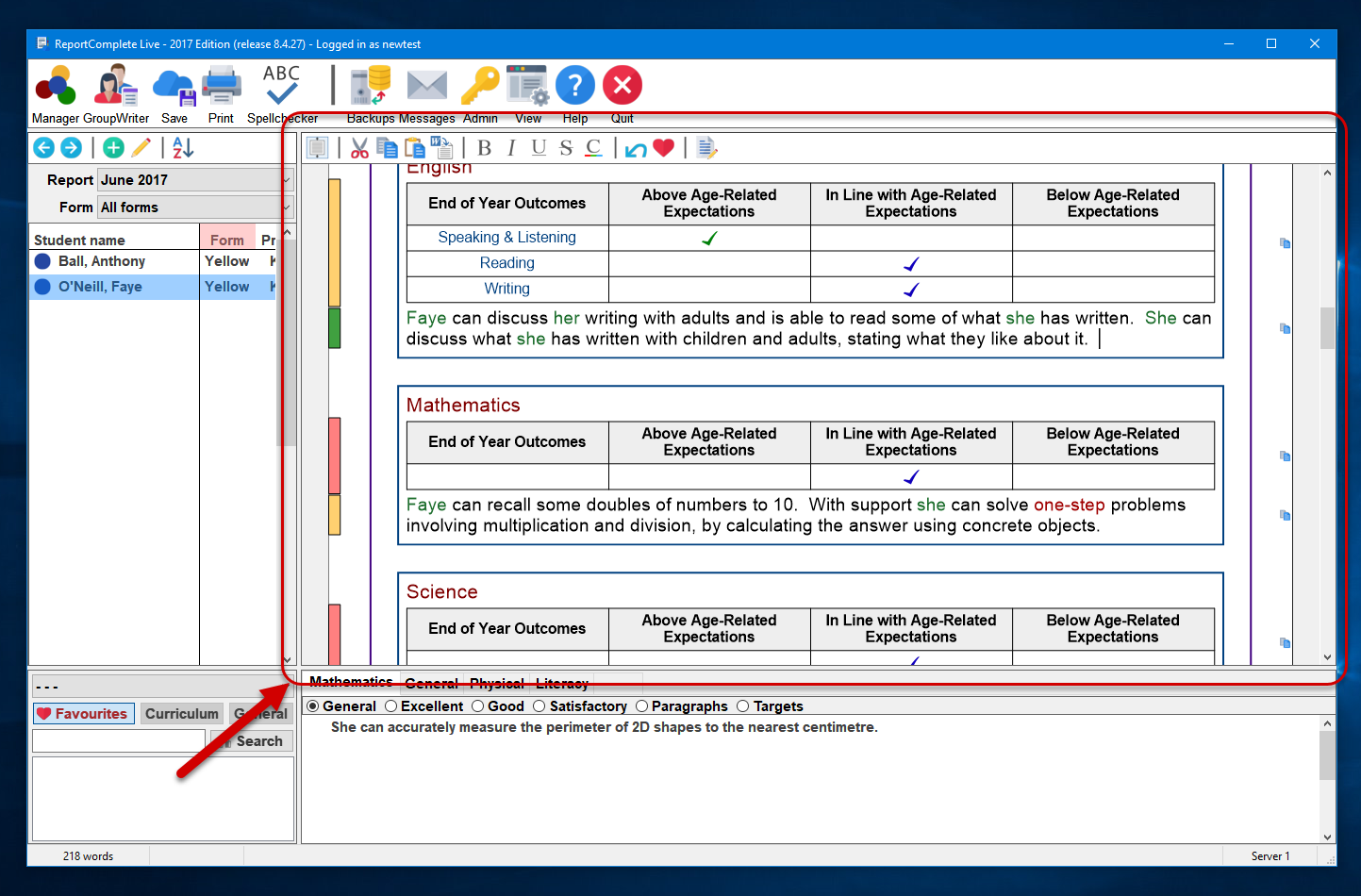Switch to the Curriculum tab
The image size is (1361, 896).
pos(181,714)
